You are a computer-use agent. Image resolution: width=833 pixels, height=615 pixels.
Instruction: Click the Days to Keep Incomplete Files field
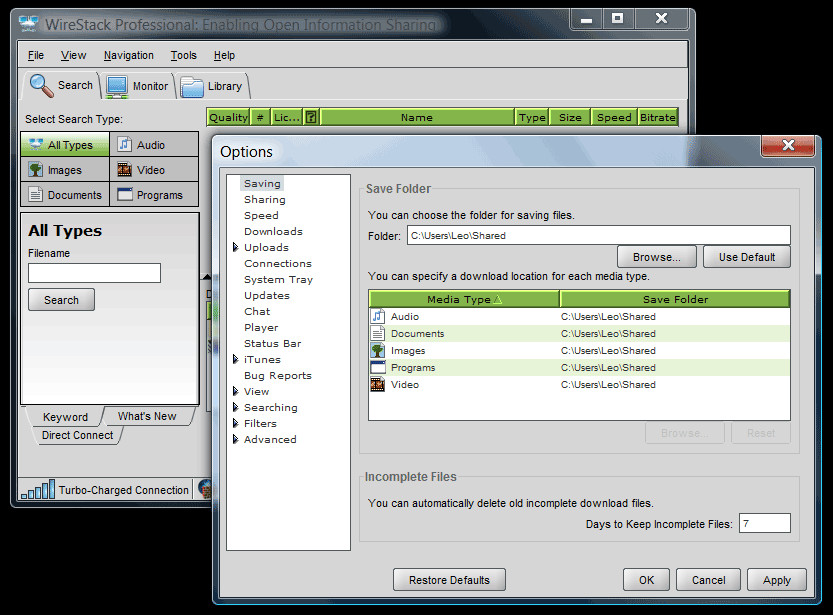tap(764, 523)
